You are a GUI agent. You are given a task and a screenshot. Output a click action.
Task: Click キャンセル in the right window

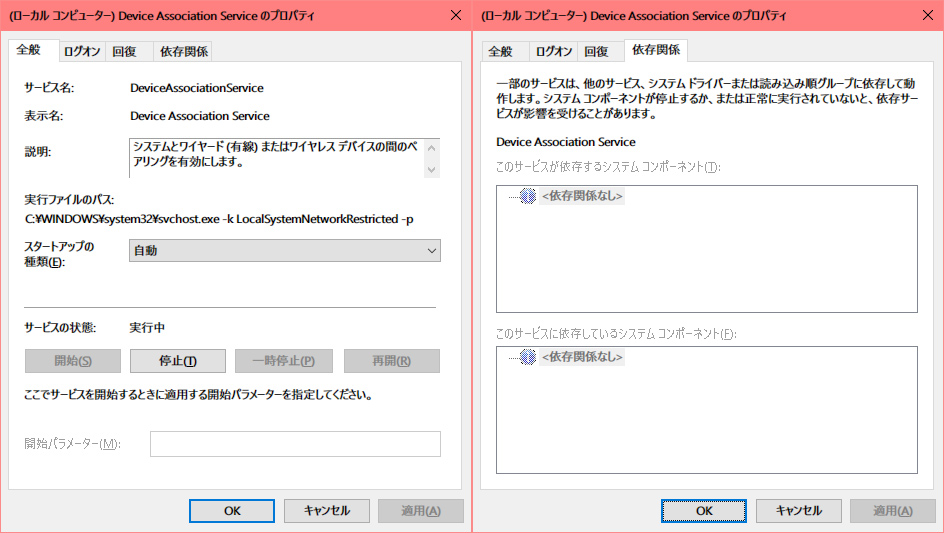pyautogui.click(x=798, y=511)
